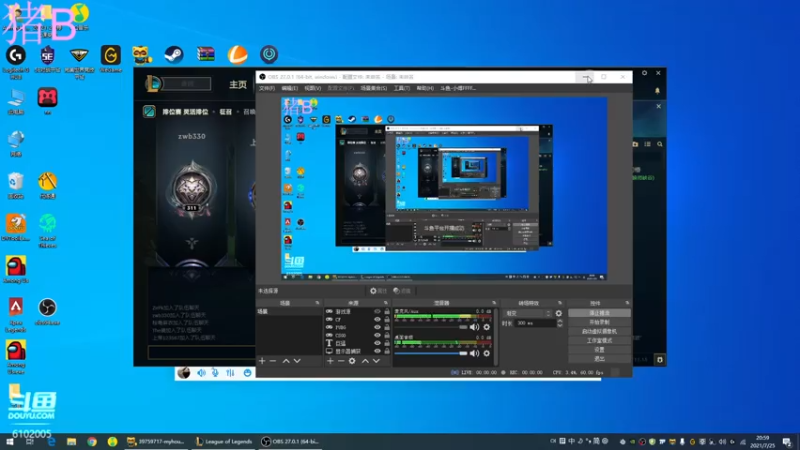800x450 pixels.
Task: Open the 文件(F) menu in OBS
Action: (x=267, y=88)
